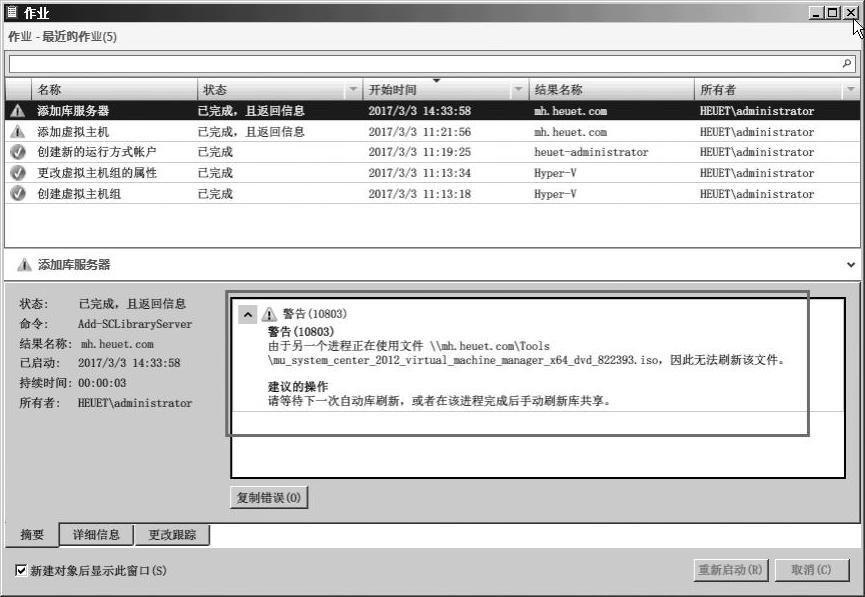Select the 添加虚拟主机 job row
Viewport: 865px width, 597px height.
[x=432, y=132]
